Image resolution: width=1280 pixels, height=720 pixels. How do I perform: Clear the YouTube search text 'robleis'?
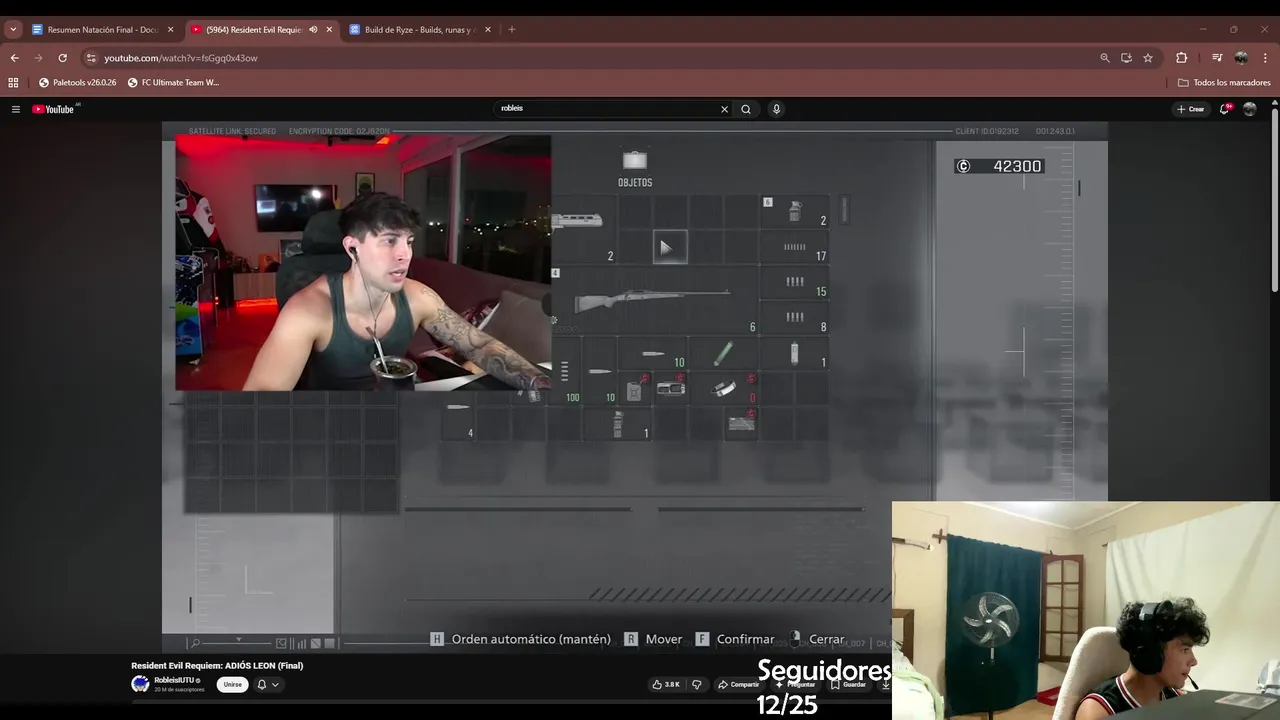[724, 109]
